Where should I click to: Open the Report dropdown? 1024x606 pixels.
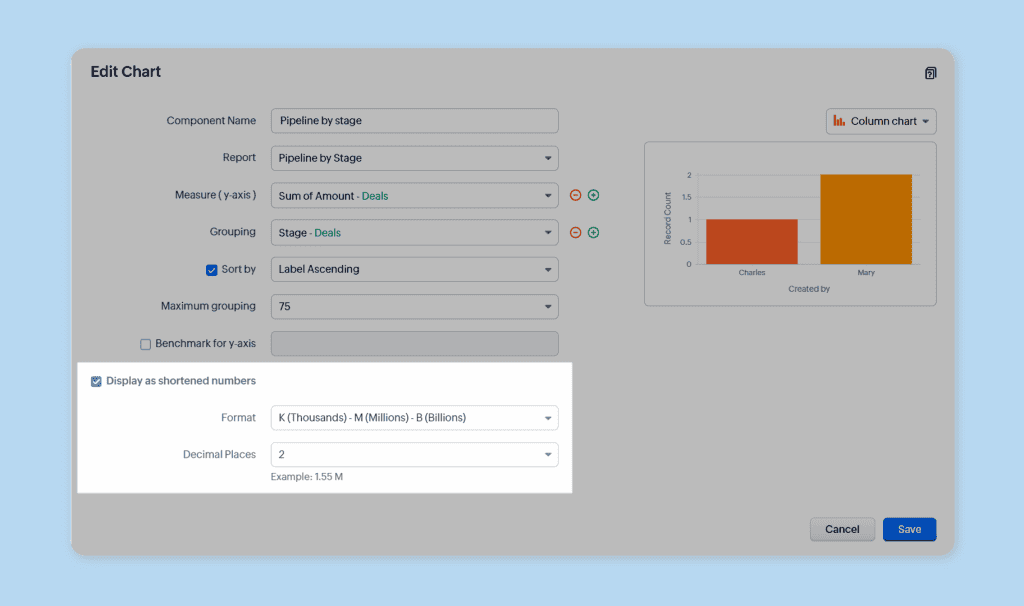(x=414, y=158)
